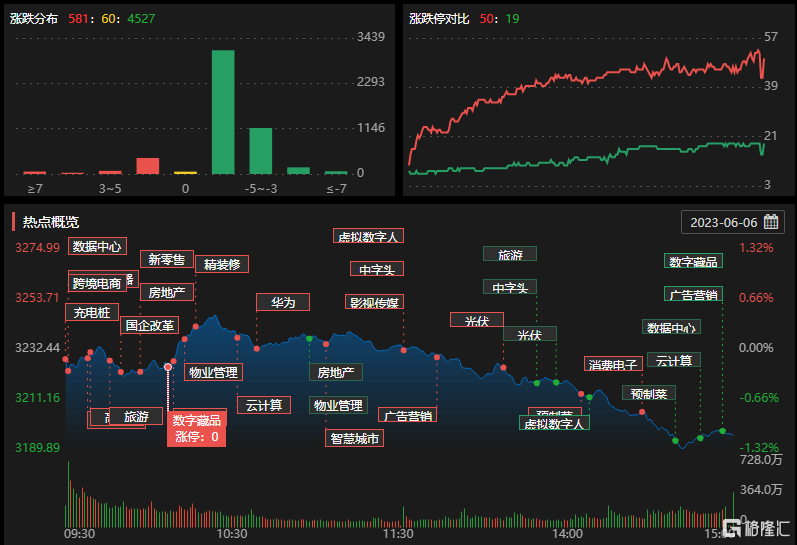Screen dimensions: 797x545
Task: Select the red 房地产 hotspot label
Action: coord(167,292)
